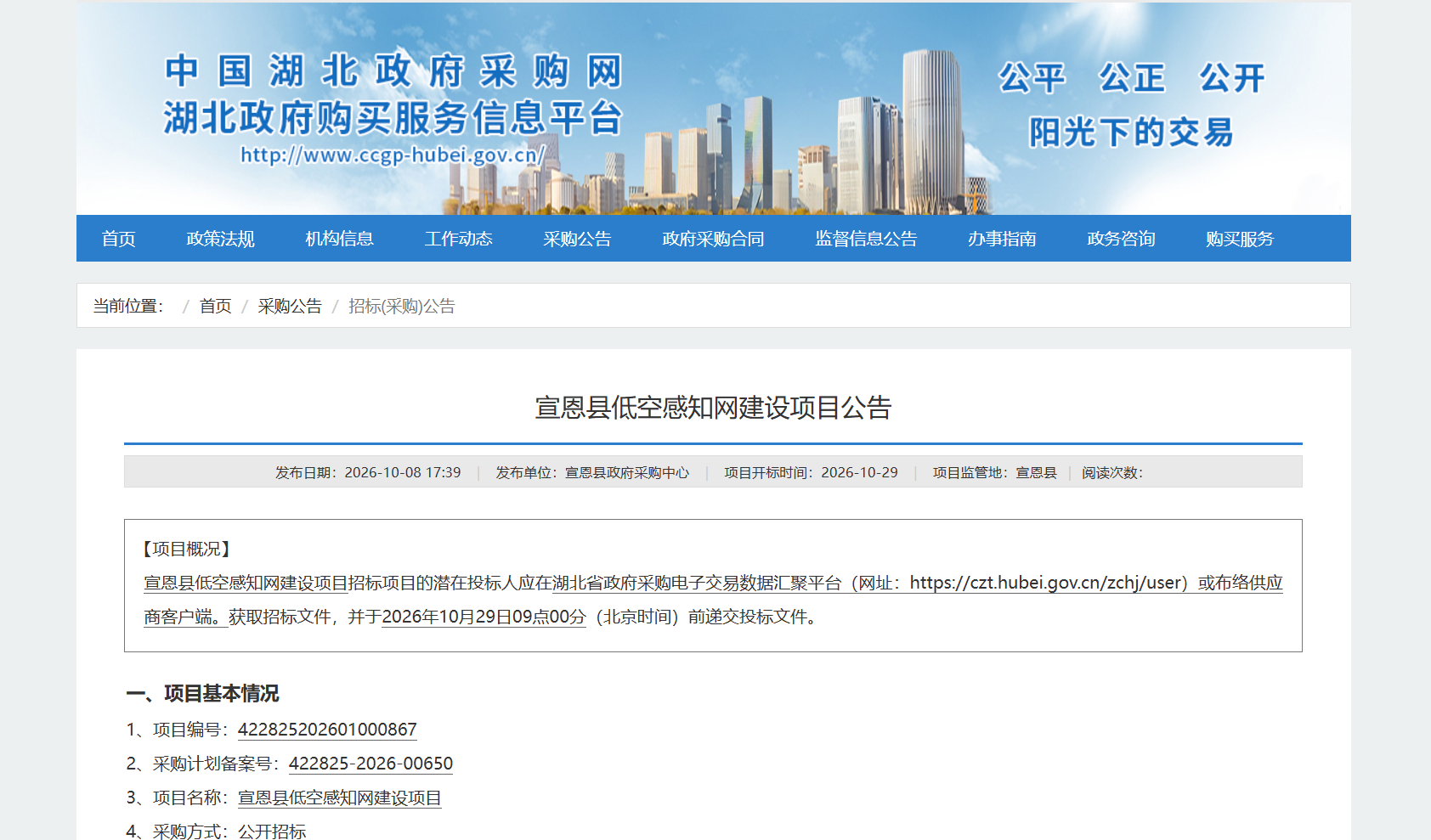The width and height of the screenshot is (1431, 840).
Task: Click procurement method value 公开招标
Action: [x=272, y=831]
